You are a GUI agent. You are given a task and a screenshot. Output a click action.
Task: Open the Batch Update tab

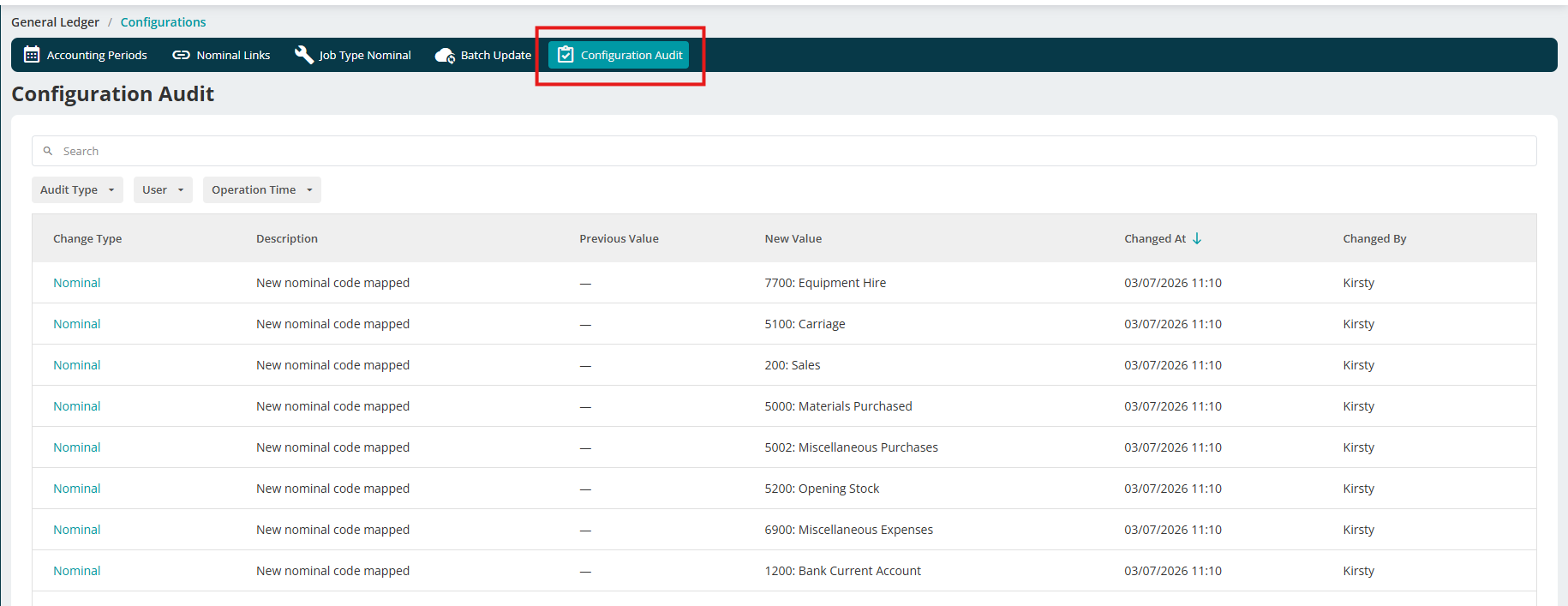[x=483, y=55]
